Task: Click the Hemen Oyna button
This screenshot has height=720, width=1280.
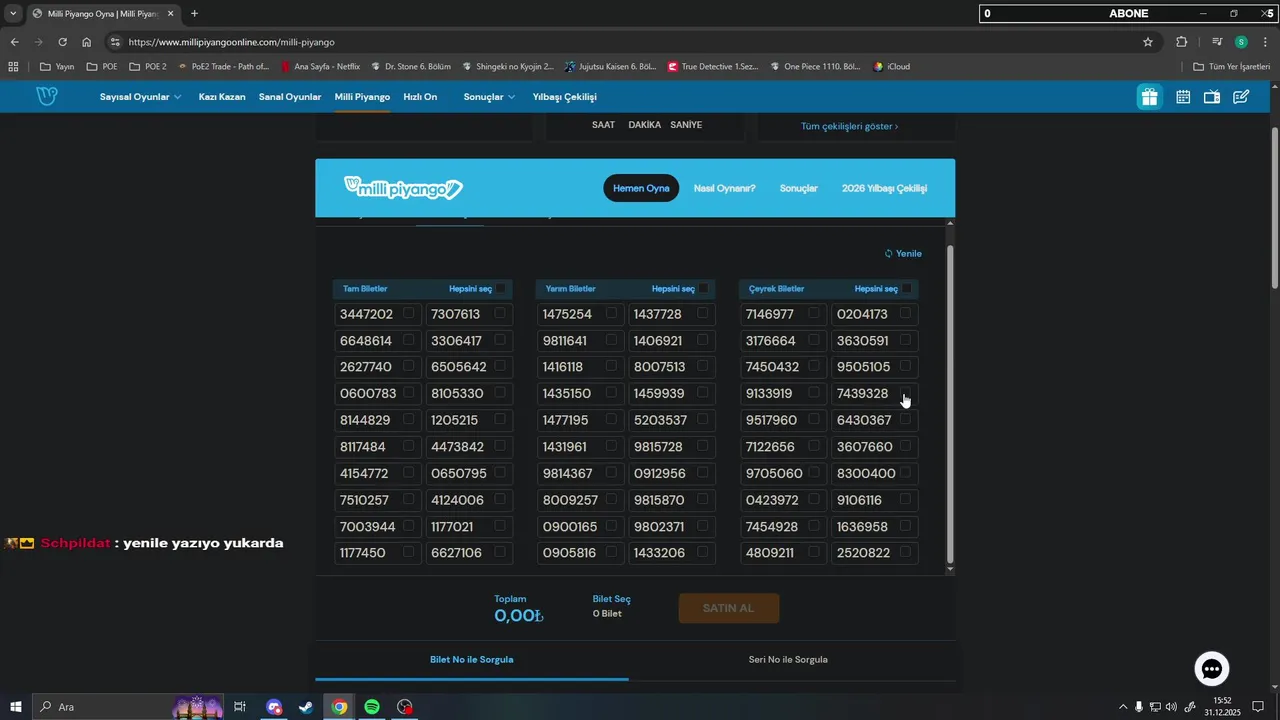Action: (x=641, y=188)
